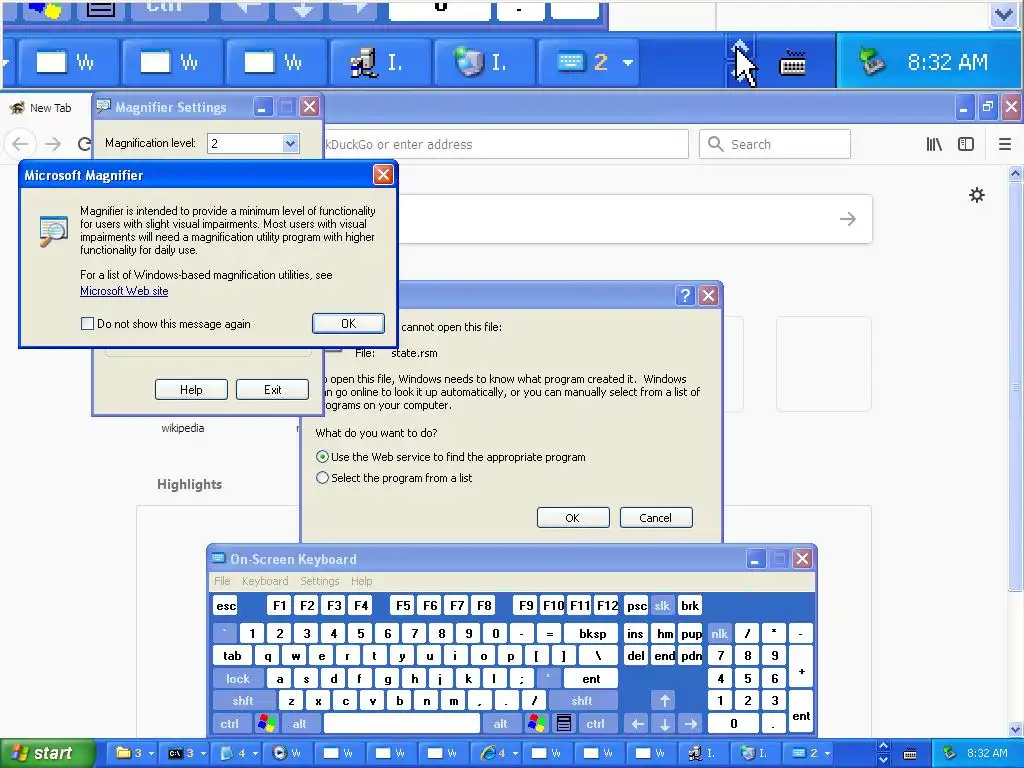Open the File menu in On-Screen Keyboard
This screenshot has height=768, width=1024.
tap(222, 581)
